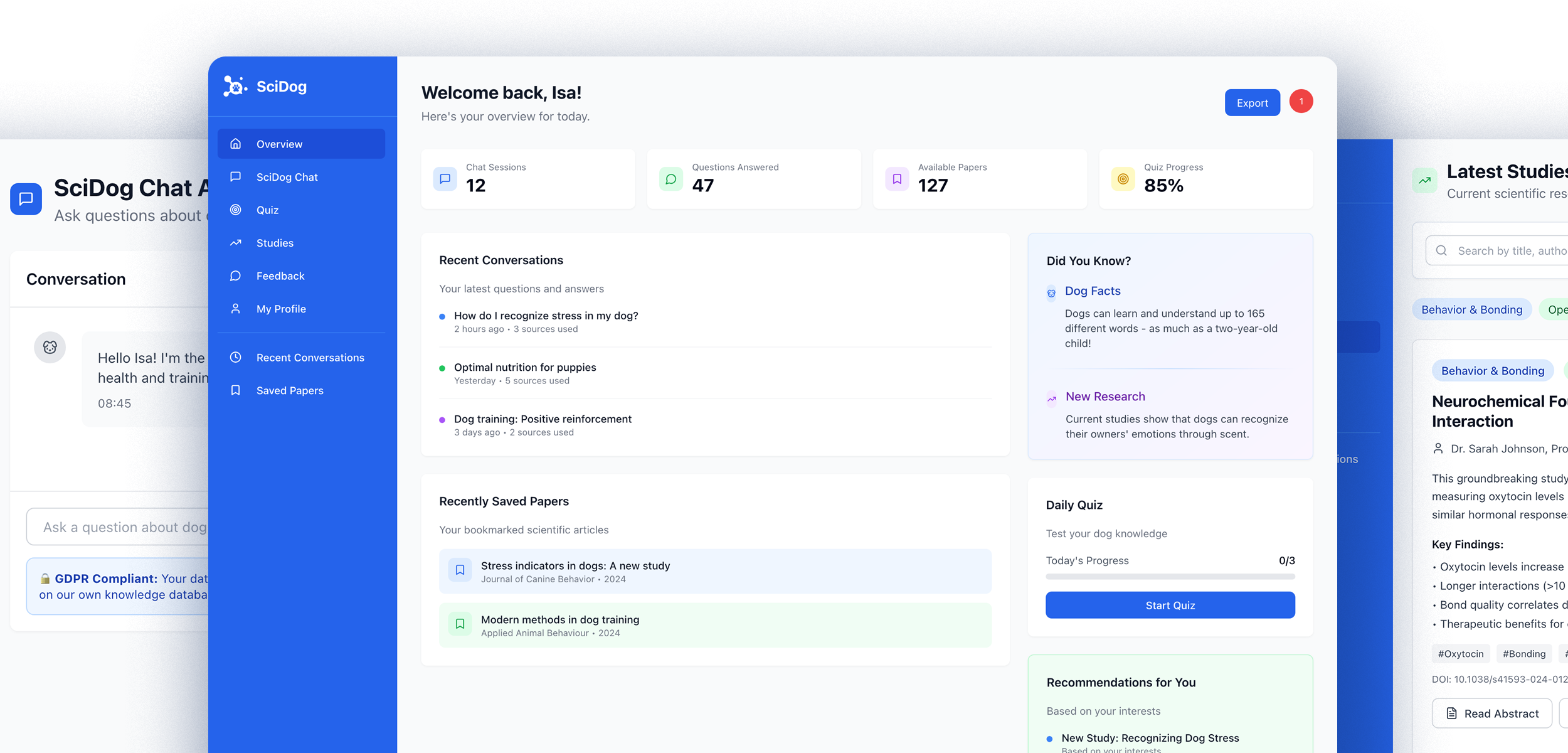Open the Studies sidebar section
The image size is (1568, 753).
click(x=301, y=243)
